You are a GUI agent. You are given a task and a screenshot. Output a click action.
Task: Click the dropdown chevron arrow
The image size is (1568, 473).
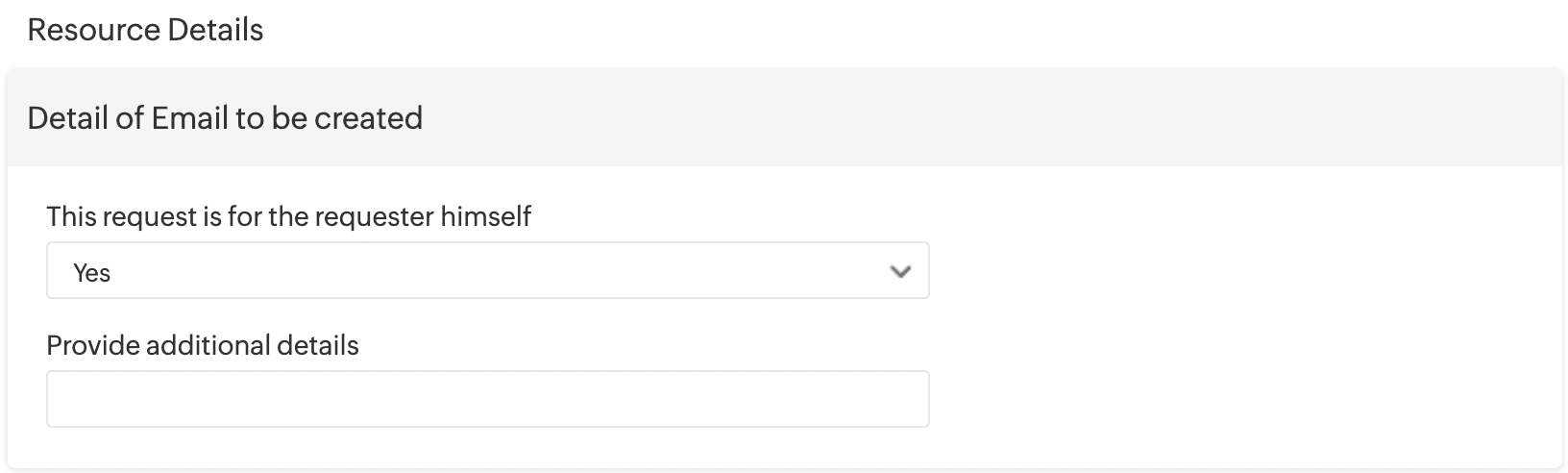tap(900, 272)
